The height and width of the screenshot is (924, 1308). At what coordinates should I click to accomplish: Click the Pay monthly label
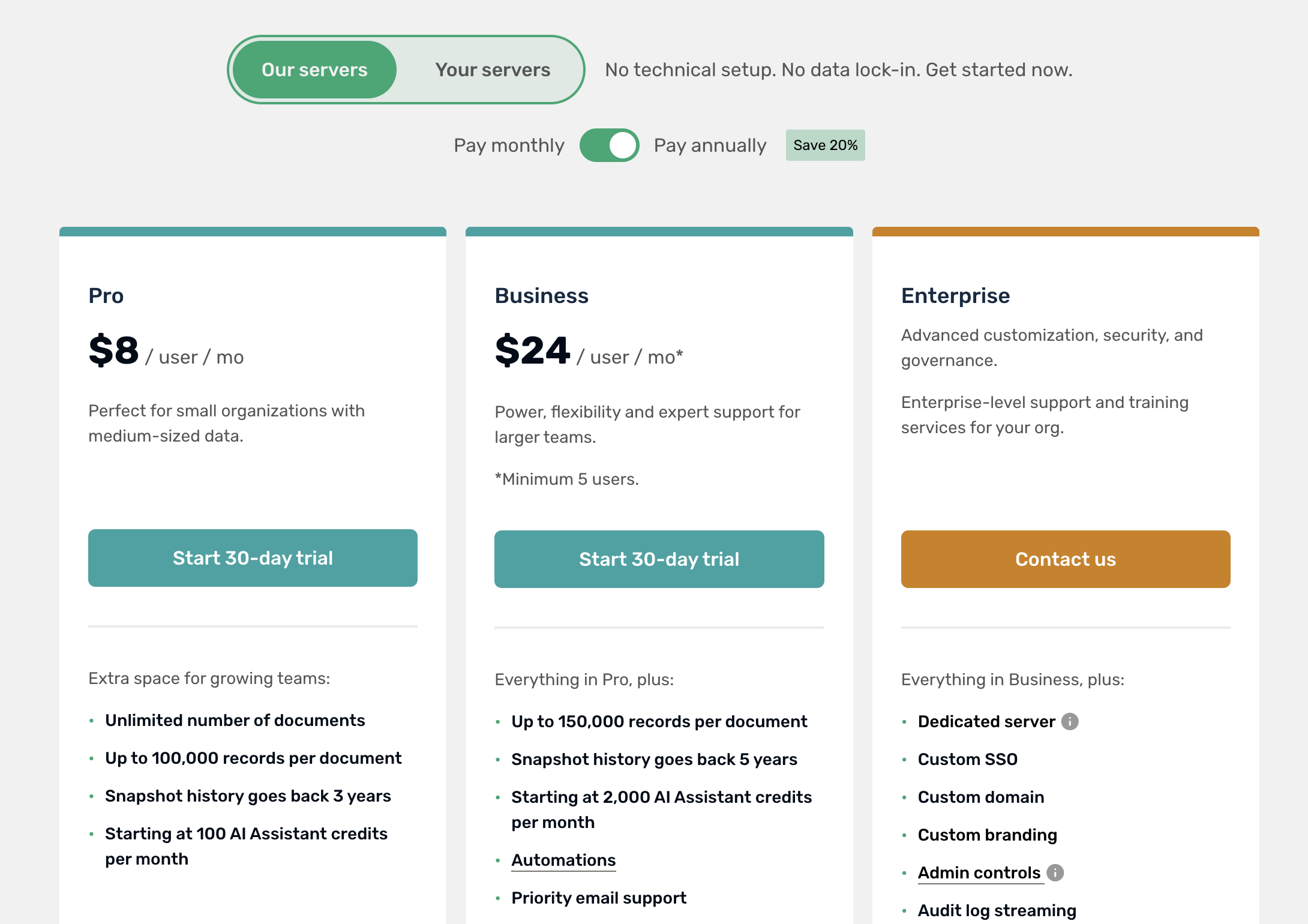click(x=509, y=145)
